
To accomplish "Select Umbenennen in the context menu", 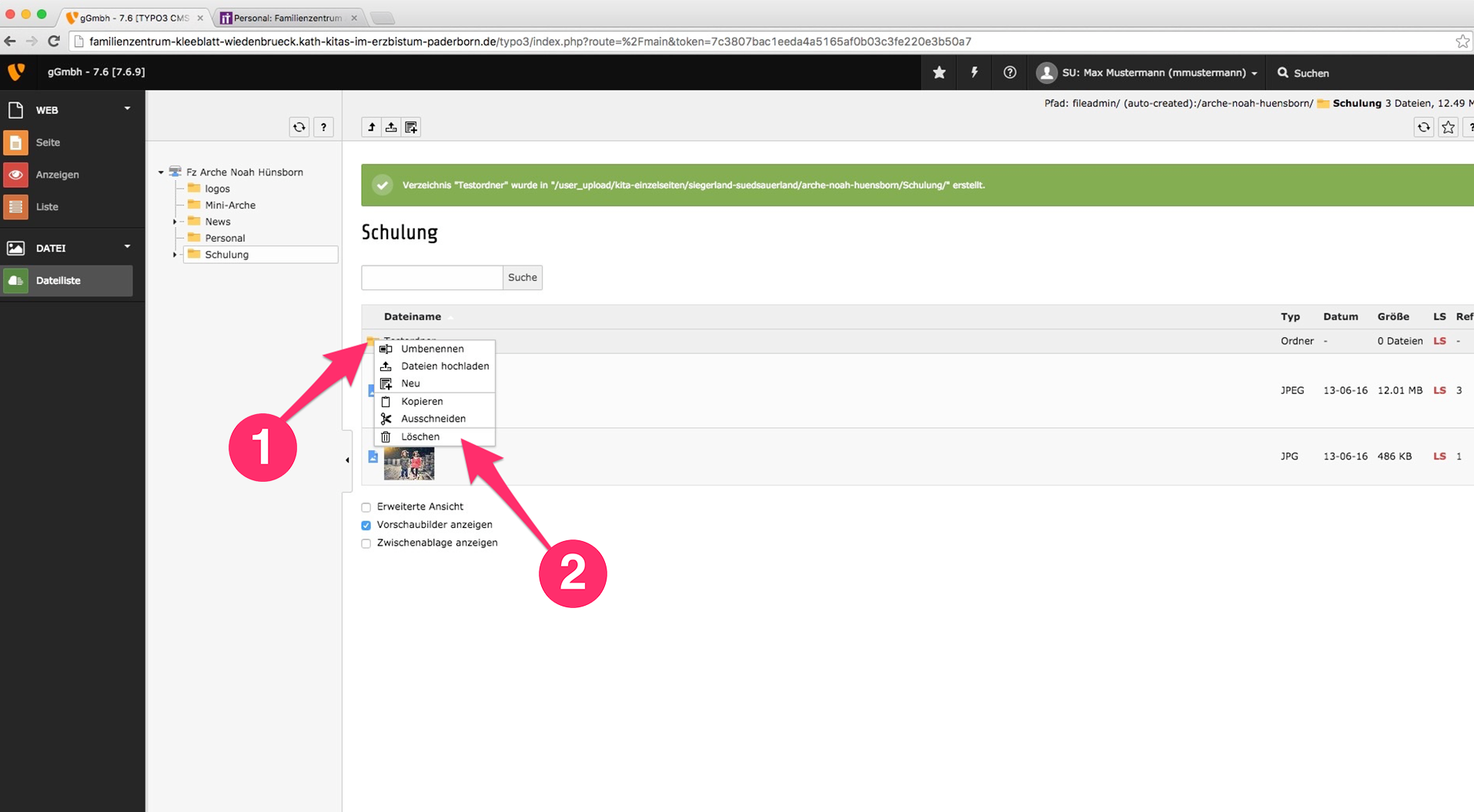I will (432, 349).
